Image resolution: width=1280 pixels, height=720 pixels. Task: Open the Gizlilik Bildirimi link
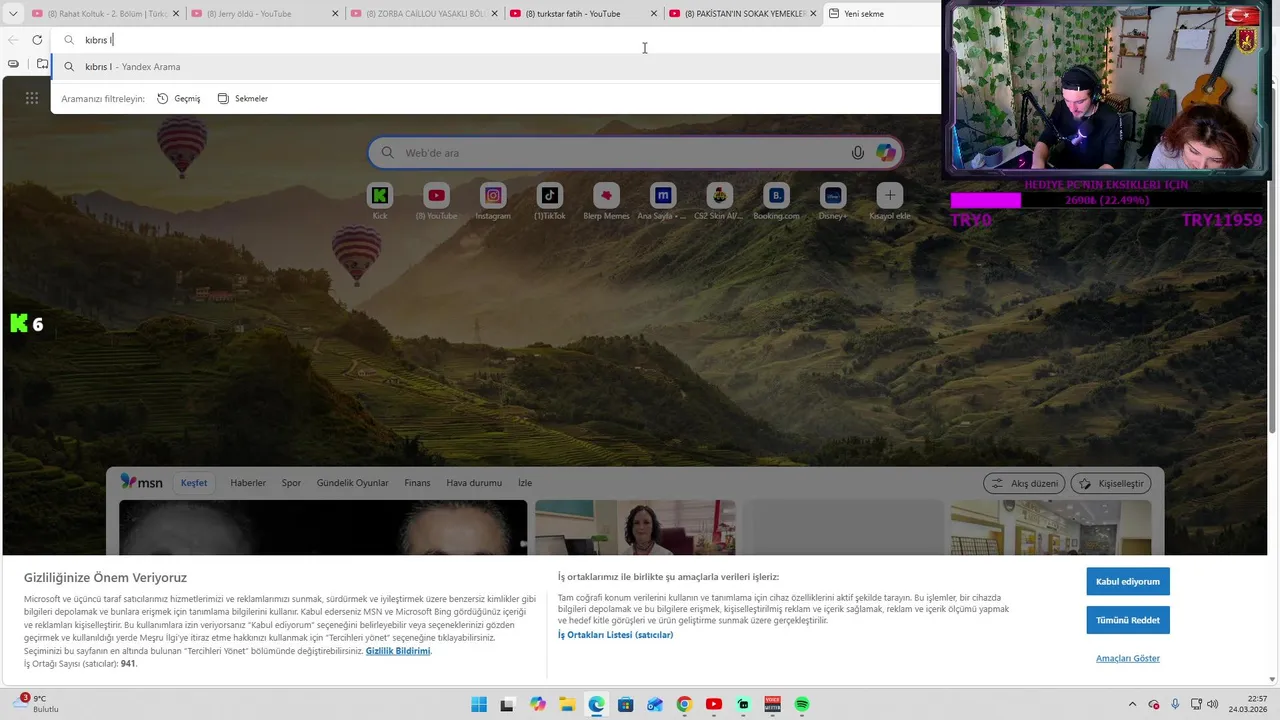coord(398,651)
